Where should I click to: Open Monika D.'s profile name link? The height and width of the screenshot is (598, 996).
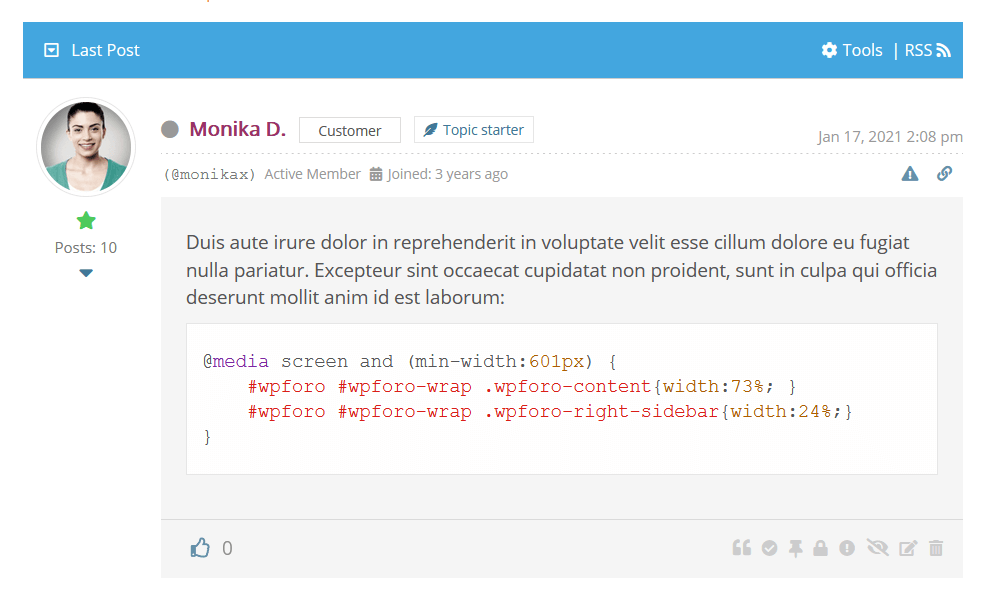click(237, 129)
